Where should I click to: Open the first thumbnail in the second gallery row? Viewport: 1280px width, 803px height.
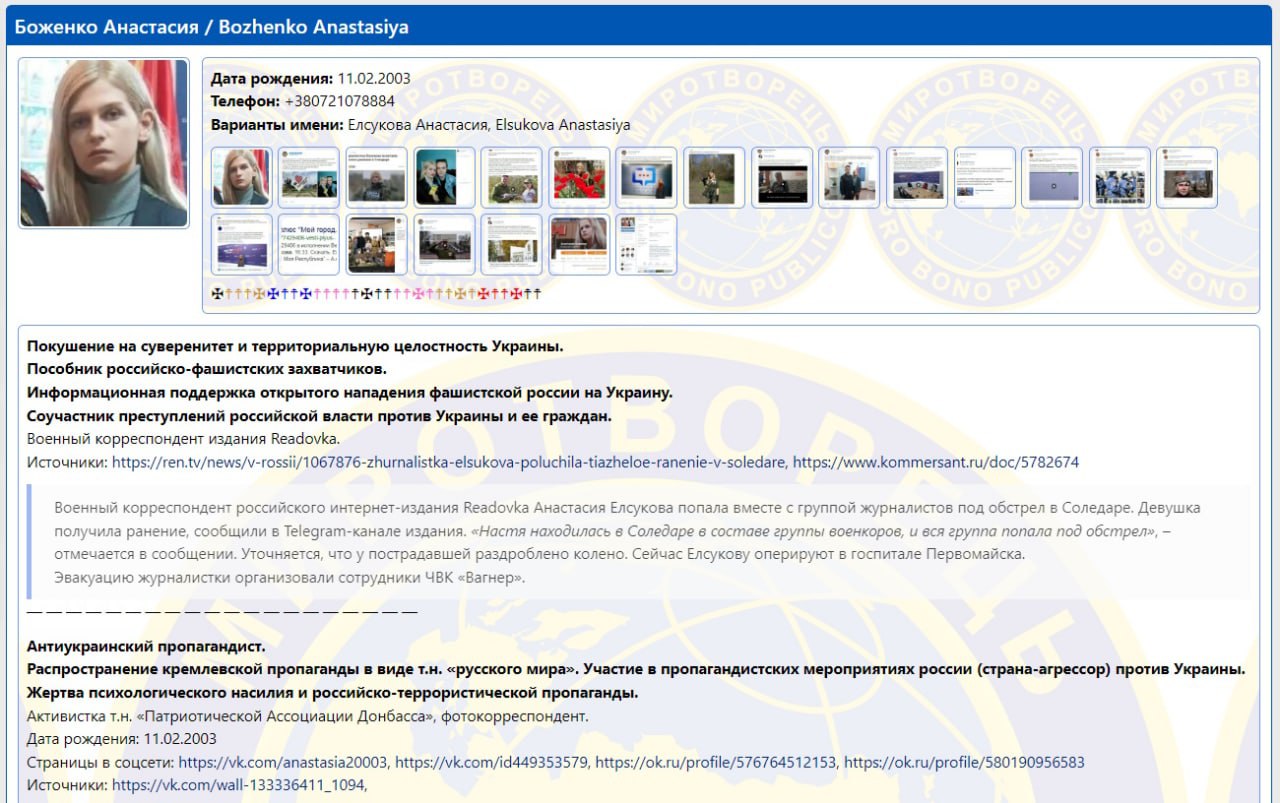(x=241, y=244)
